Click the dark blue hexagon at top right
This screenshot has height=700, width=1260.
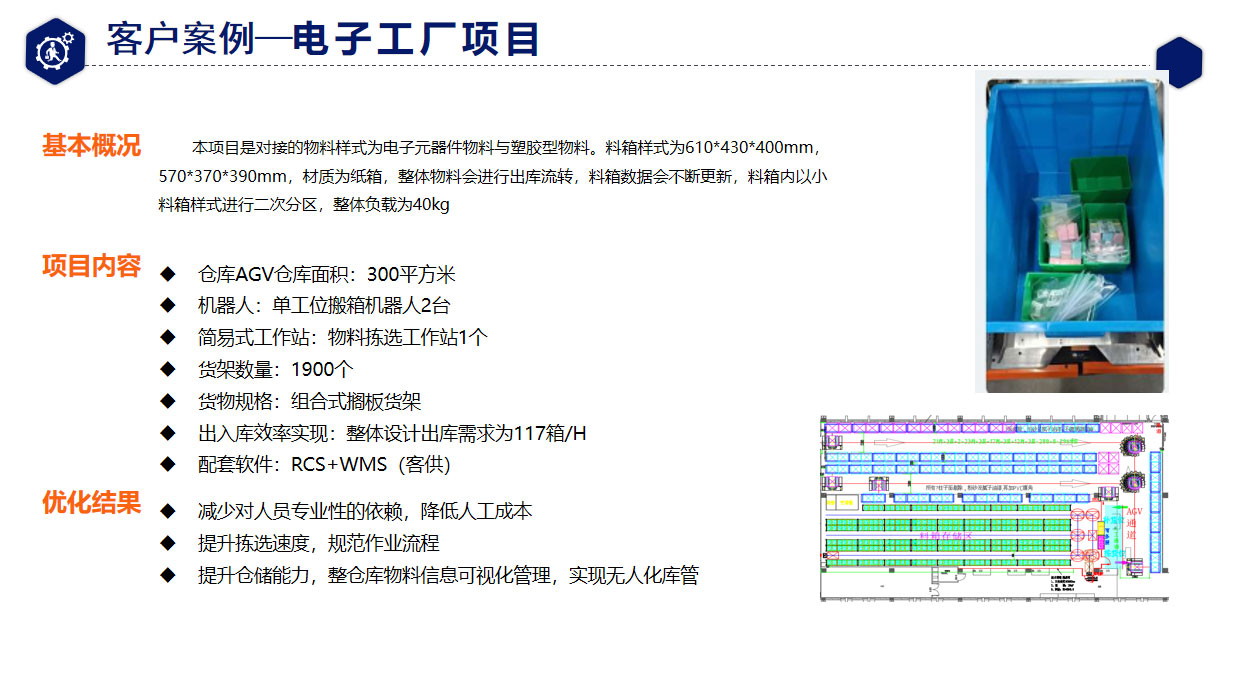click(1179, 62)
